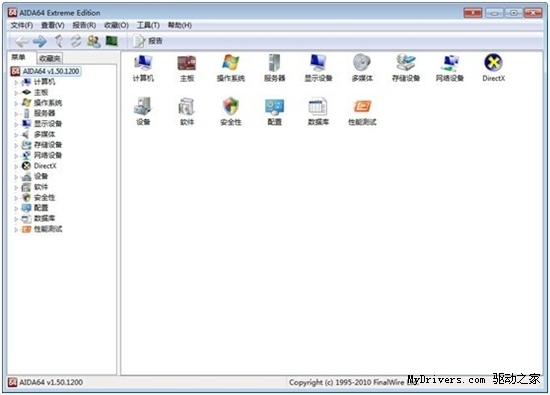Viewport: 550px width, 395px height.
Task: Click the users toolbar icon
Action: (x=94, y=41)
